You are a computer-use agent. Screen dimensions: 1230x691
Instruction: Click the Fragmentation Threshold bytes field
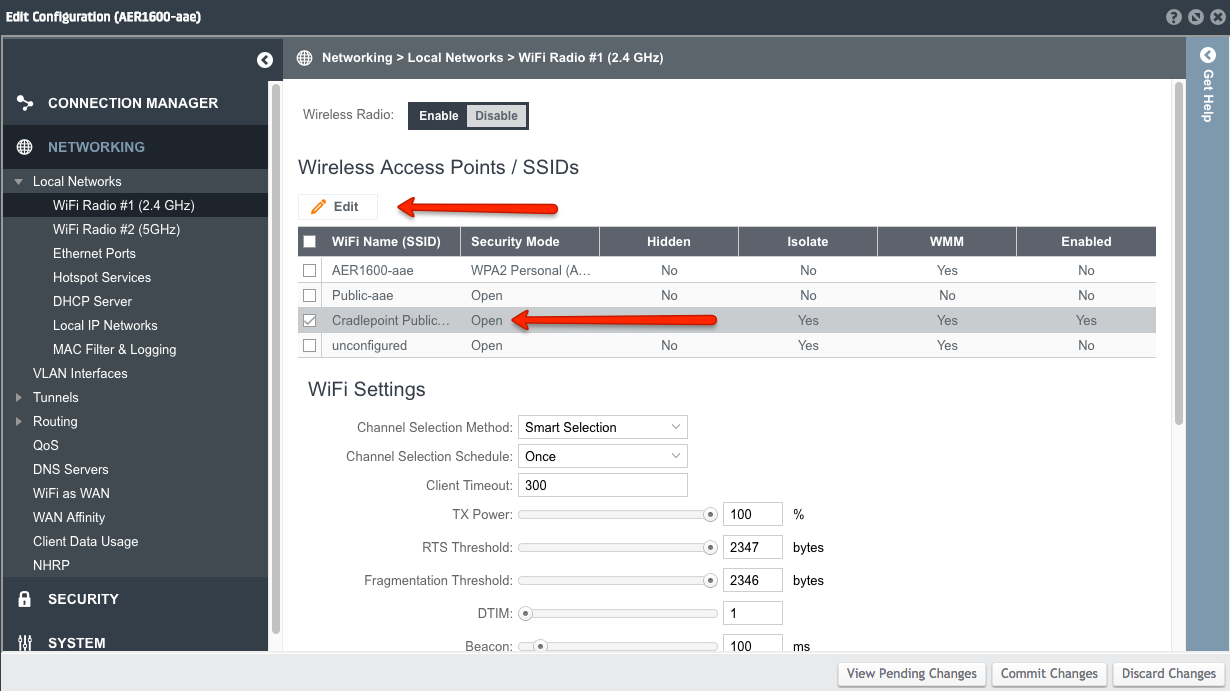pos(752,580)
